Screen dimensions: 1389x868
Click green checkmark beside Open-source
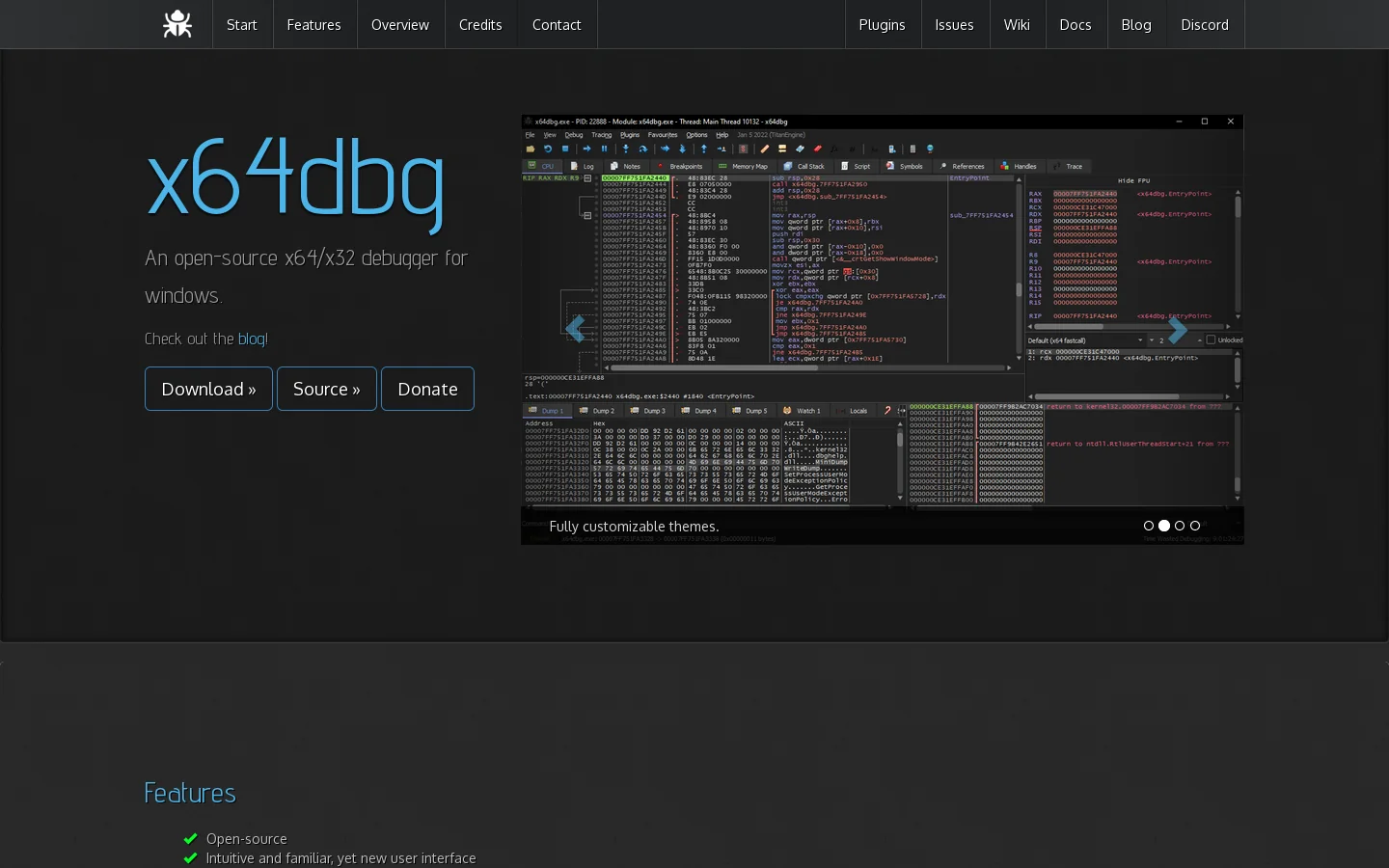point(190,839)
